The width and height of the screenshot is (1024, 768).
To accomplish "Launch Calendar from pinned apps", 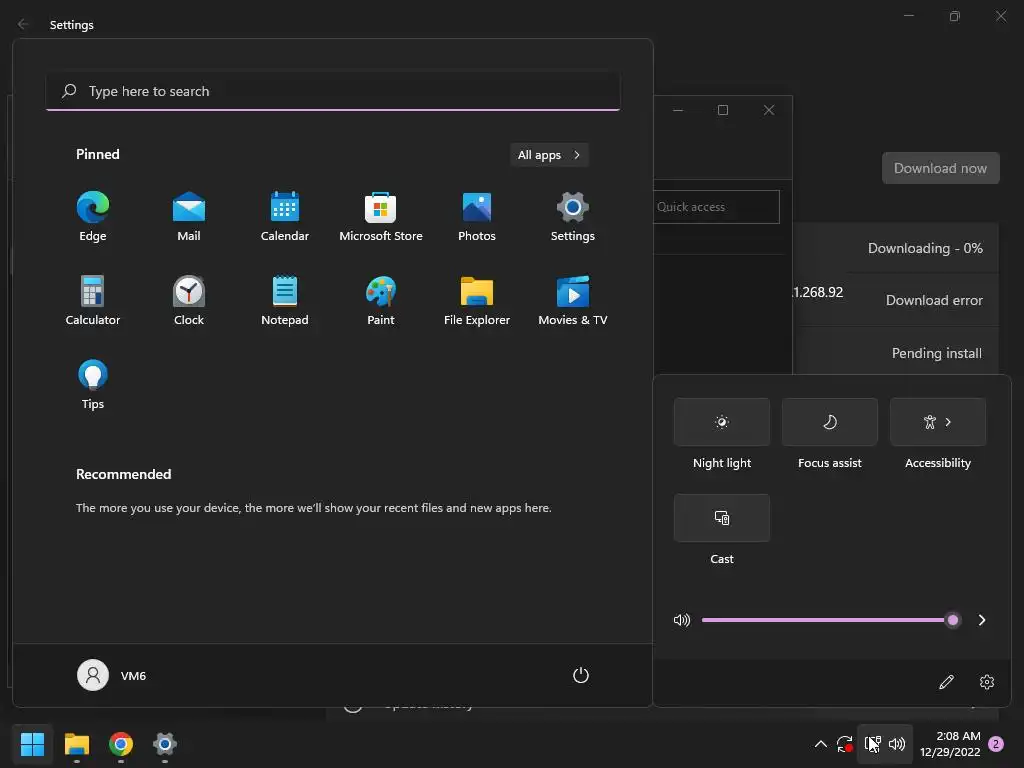I will [285, 217].
